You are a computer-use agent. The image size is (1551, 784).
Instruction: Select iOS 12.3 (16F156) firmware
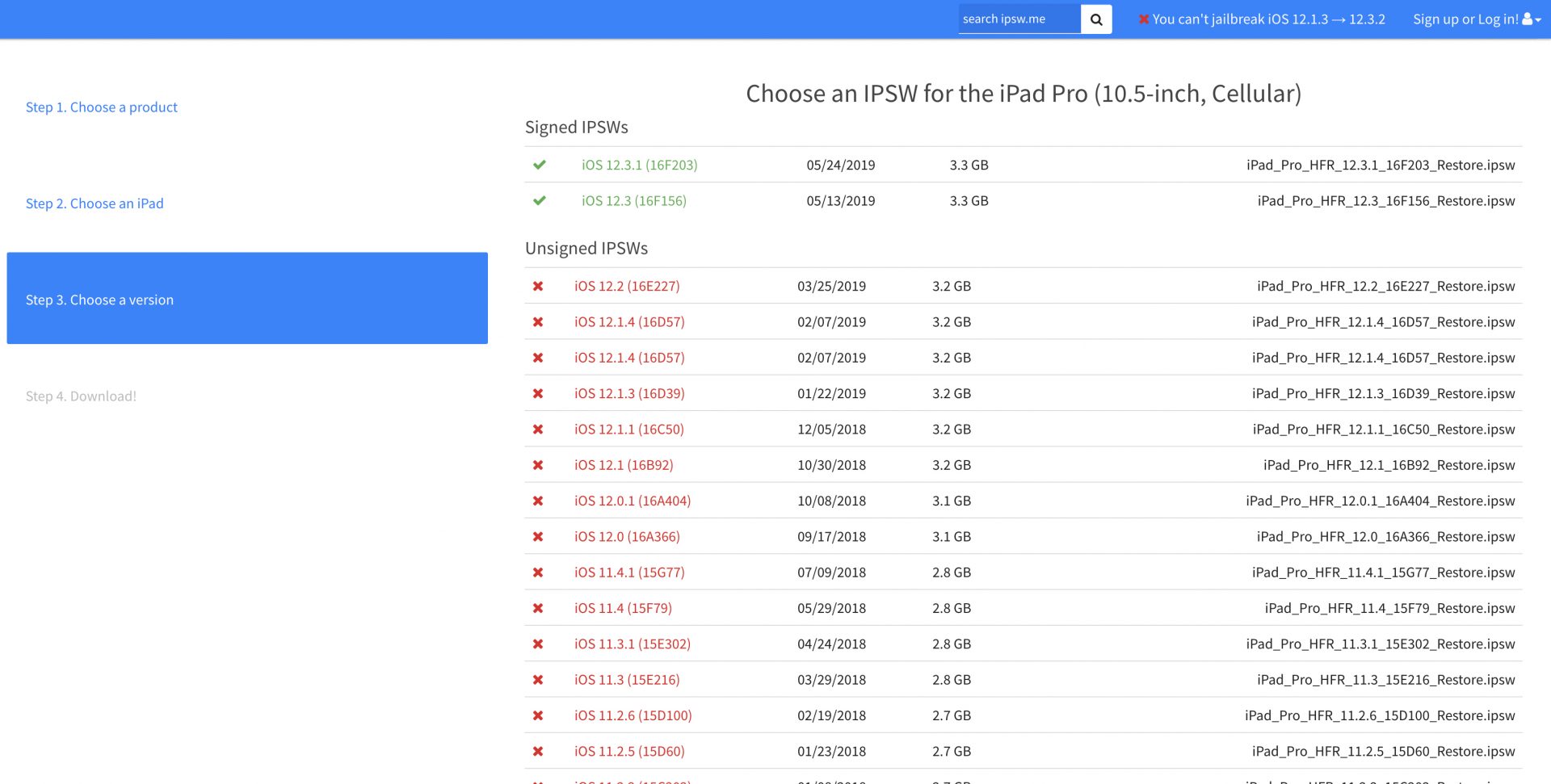pos(634,200)
